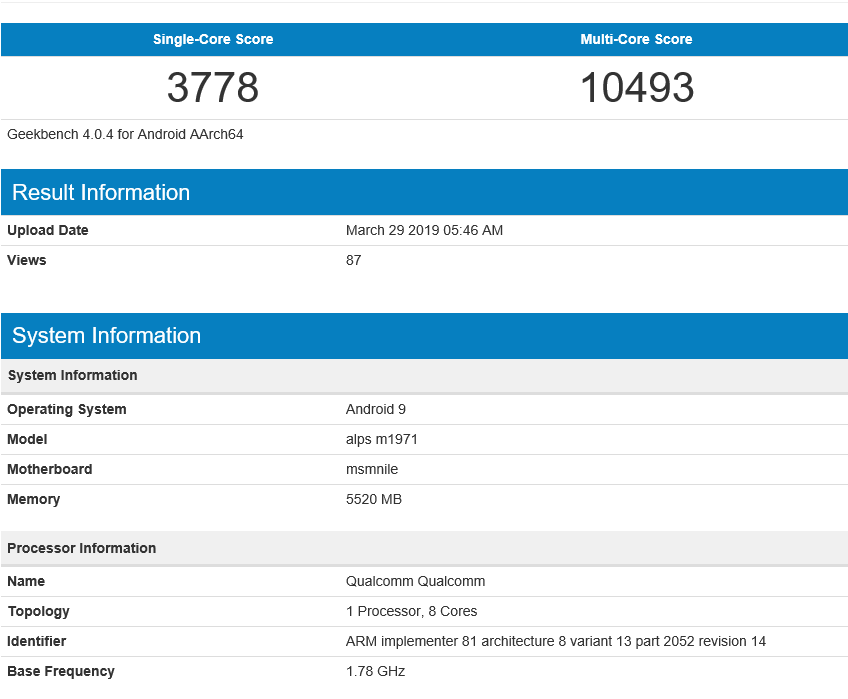Select the March 29 2019 upload date value

pyautogui.click(x=424, y=231)
